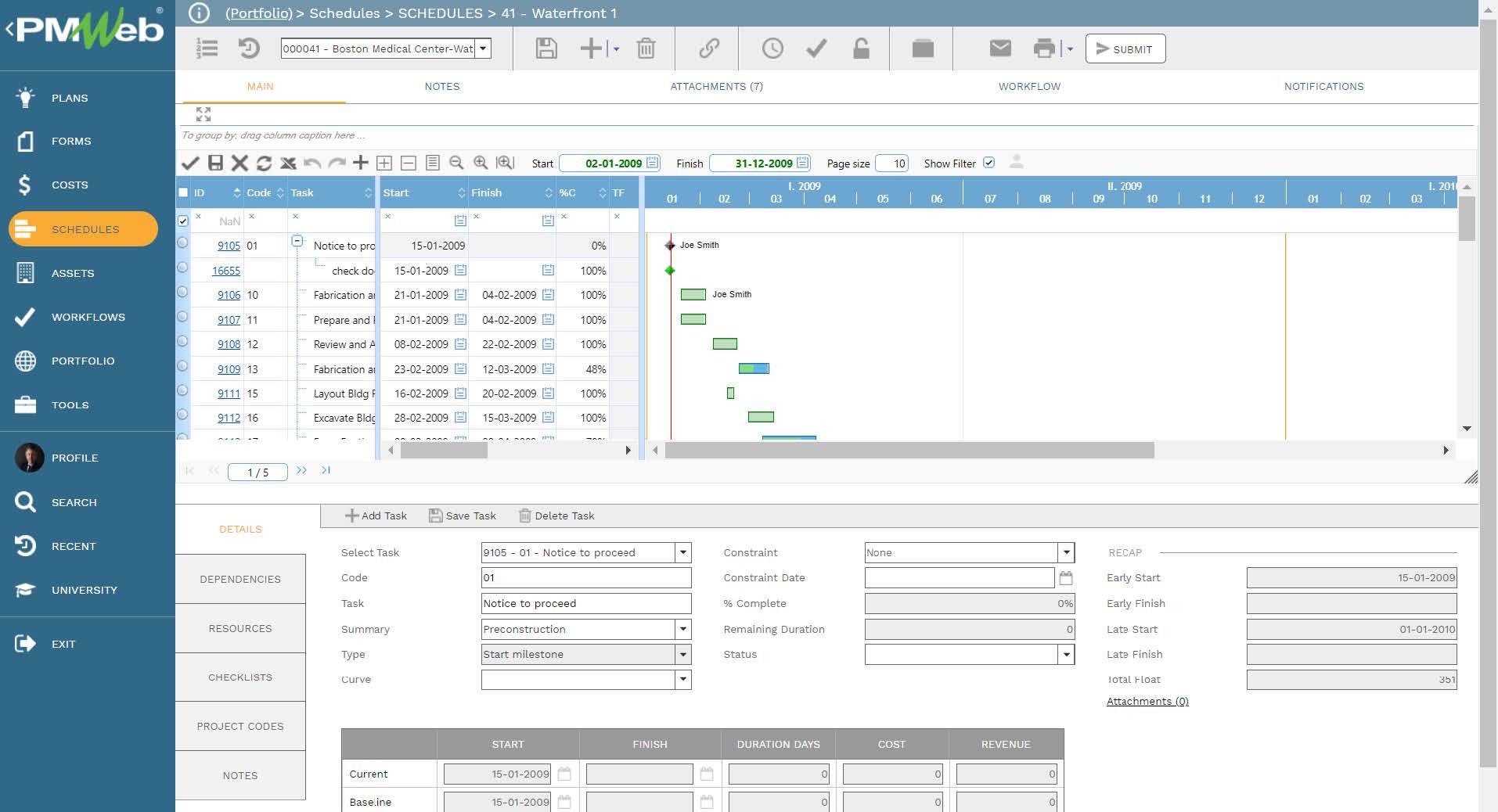Open the Dependencies side tab

(x=239, y=579)
